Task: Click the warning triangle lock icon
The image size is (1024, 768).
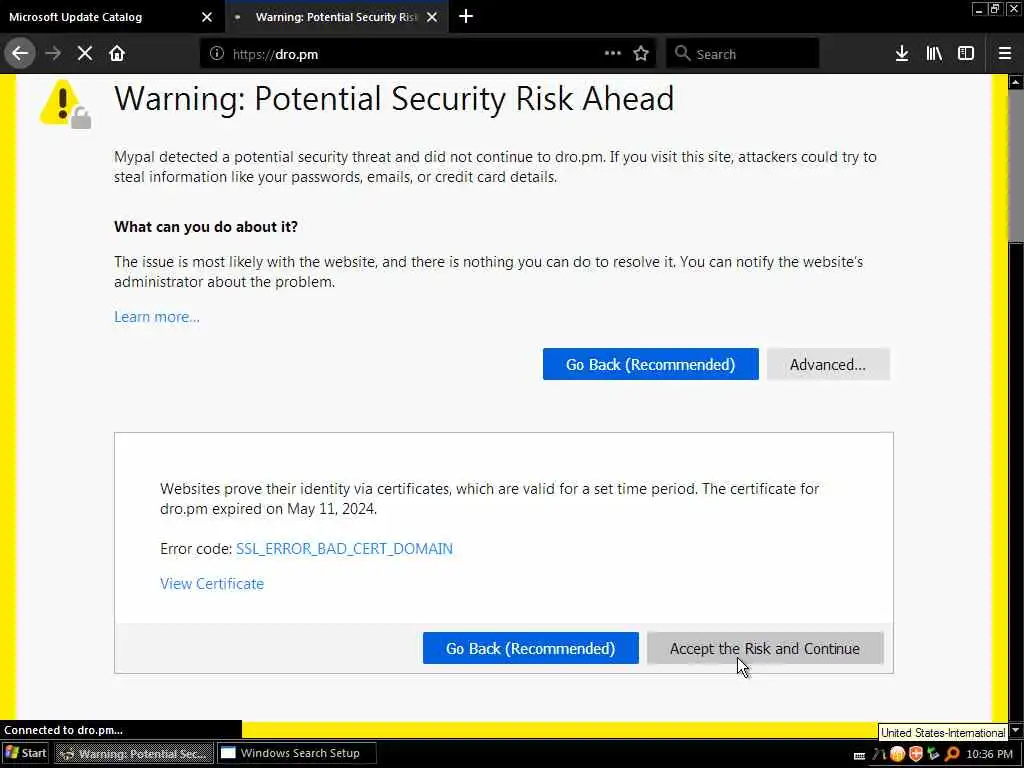Action: [65, 104]
